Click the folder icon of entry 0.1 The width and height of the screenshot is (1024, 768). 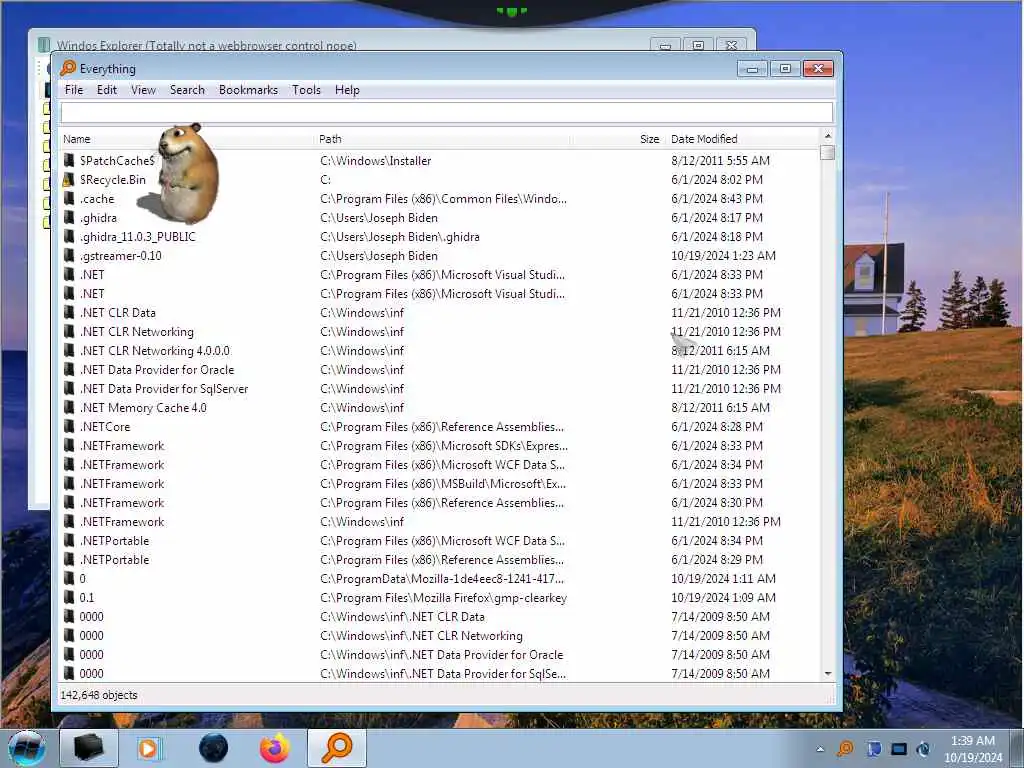(x=69, y=598)
